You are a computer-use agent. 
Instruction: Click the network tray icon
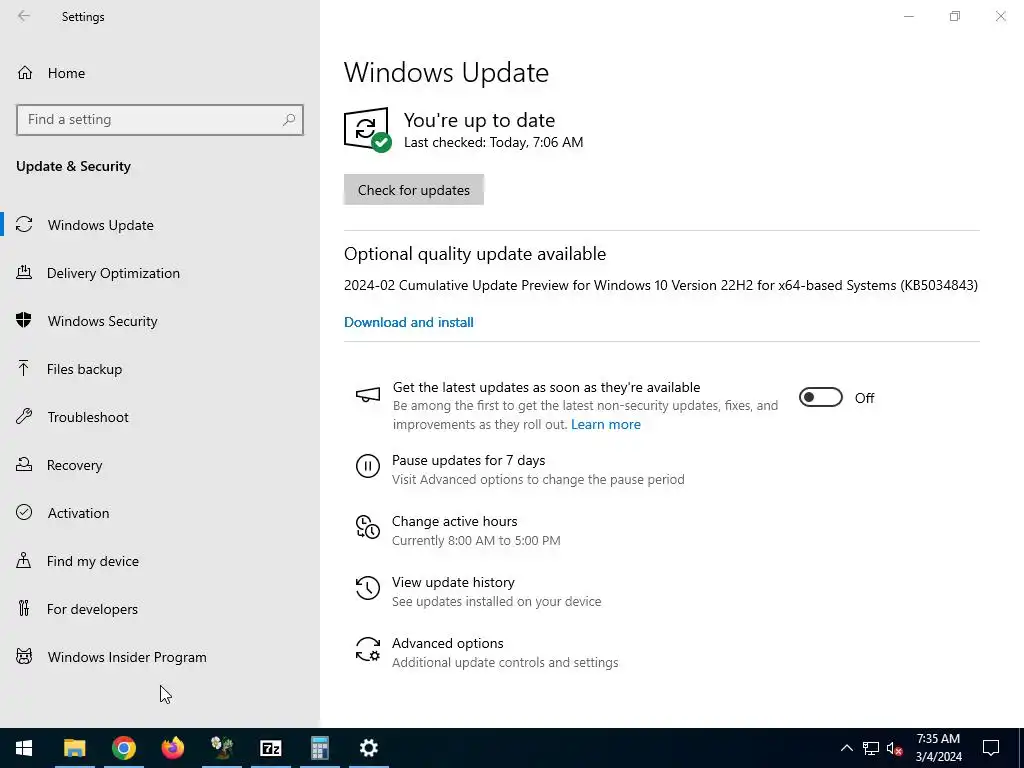[x=871, y=748]
